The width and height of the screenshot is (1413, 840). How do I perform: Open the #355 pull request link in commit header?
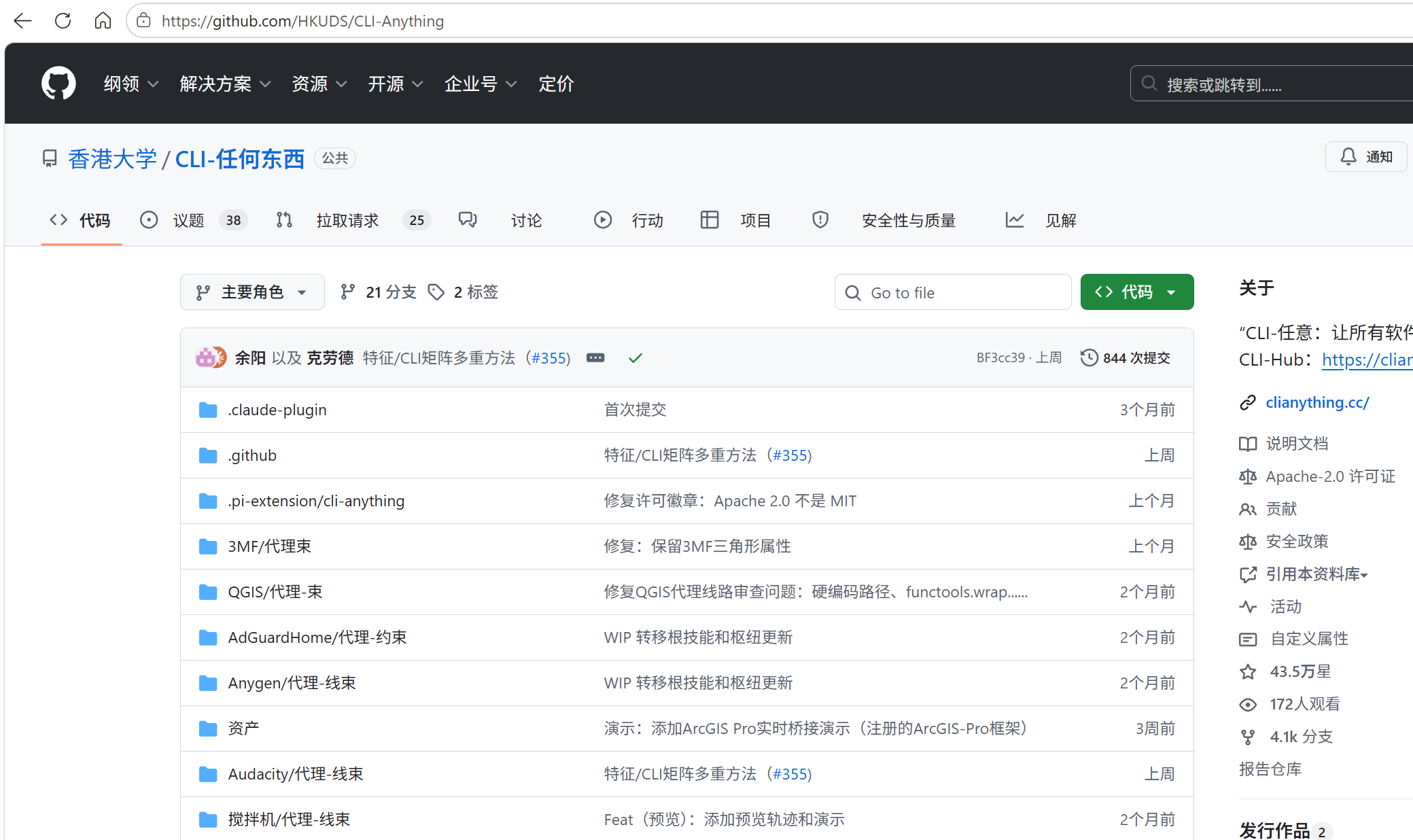[x=549, y=357]
